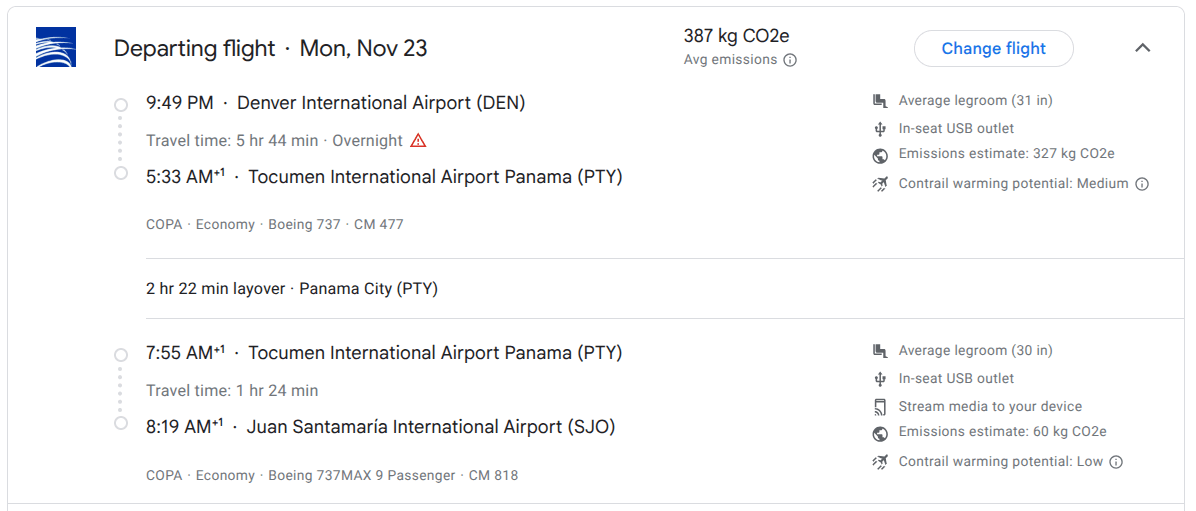Click the 387 kg CO2e emissions total
The image size is (1196, 511).
coord(736,35)
